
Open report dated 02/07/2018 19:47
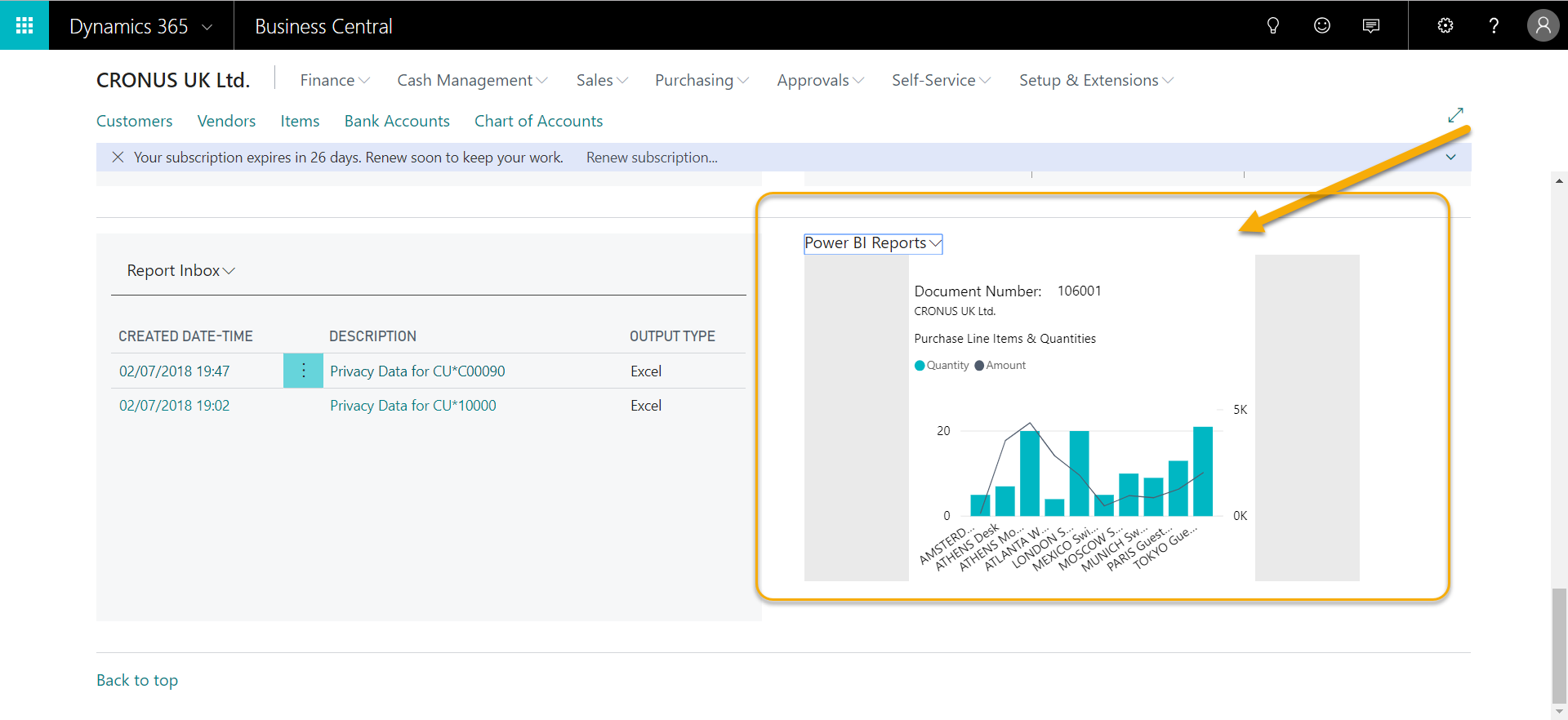[x=174, y=371]
